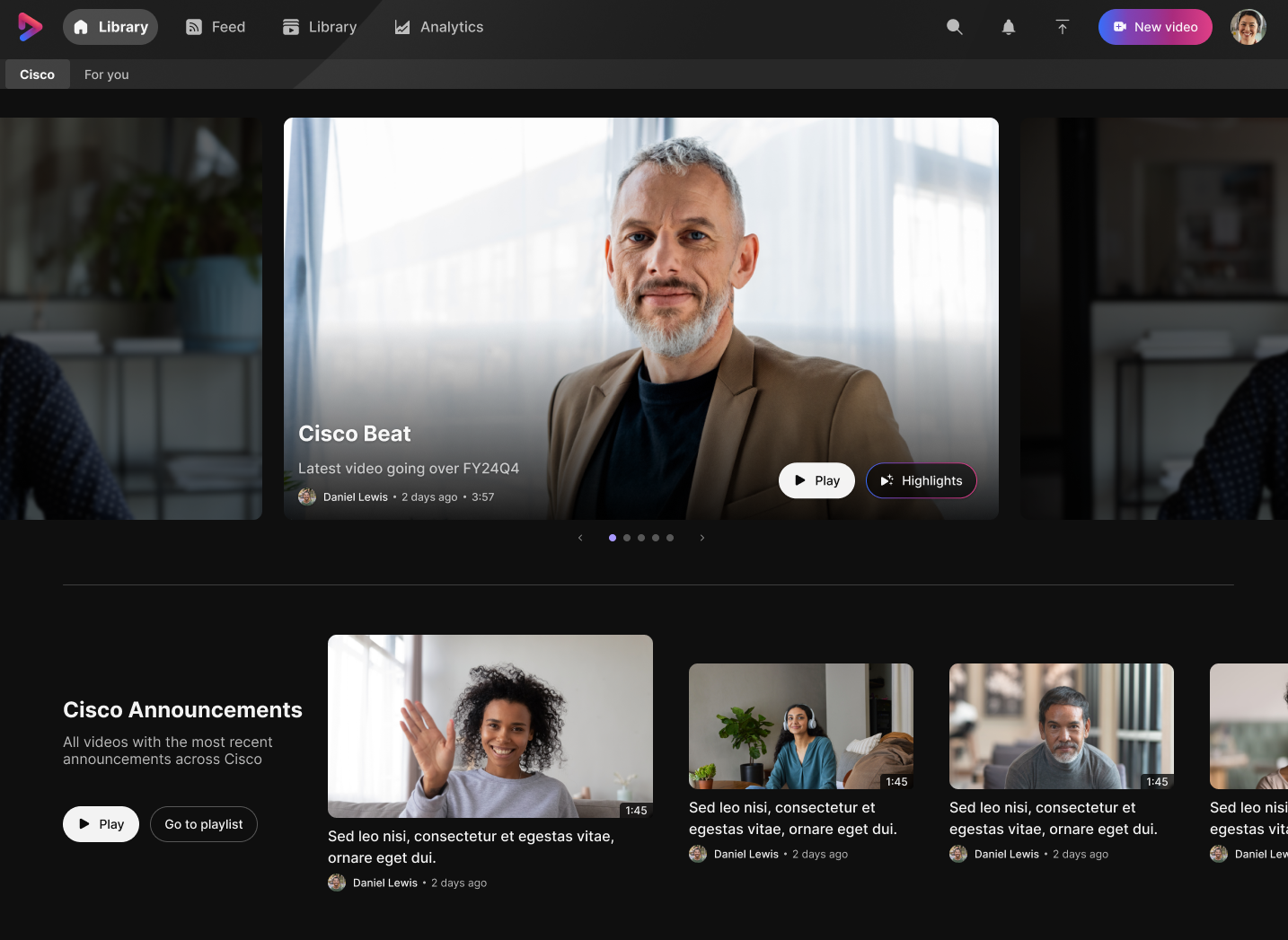
Task: Click the next carousel arrow
Action: click(x=702, y=538)
